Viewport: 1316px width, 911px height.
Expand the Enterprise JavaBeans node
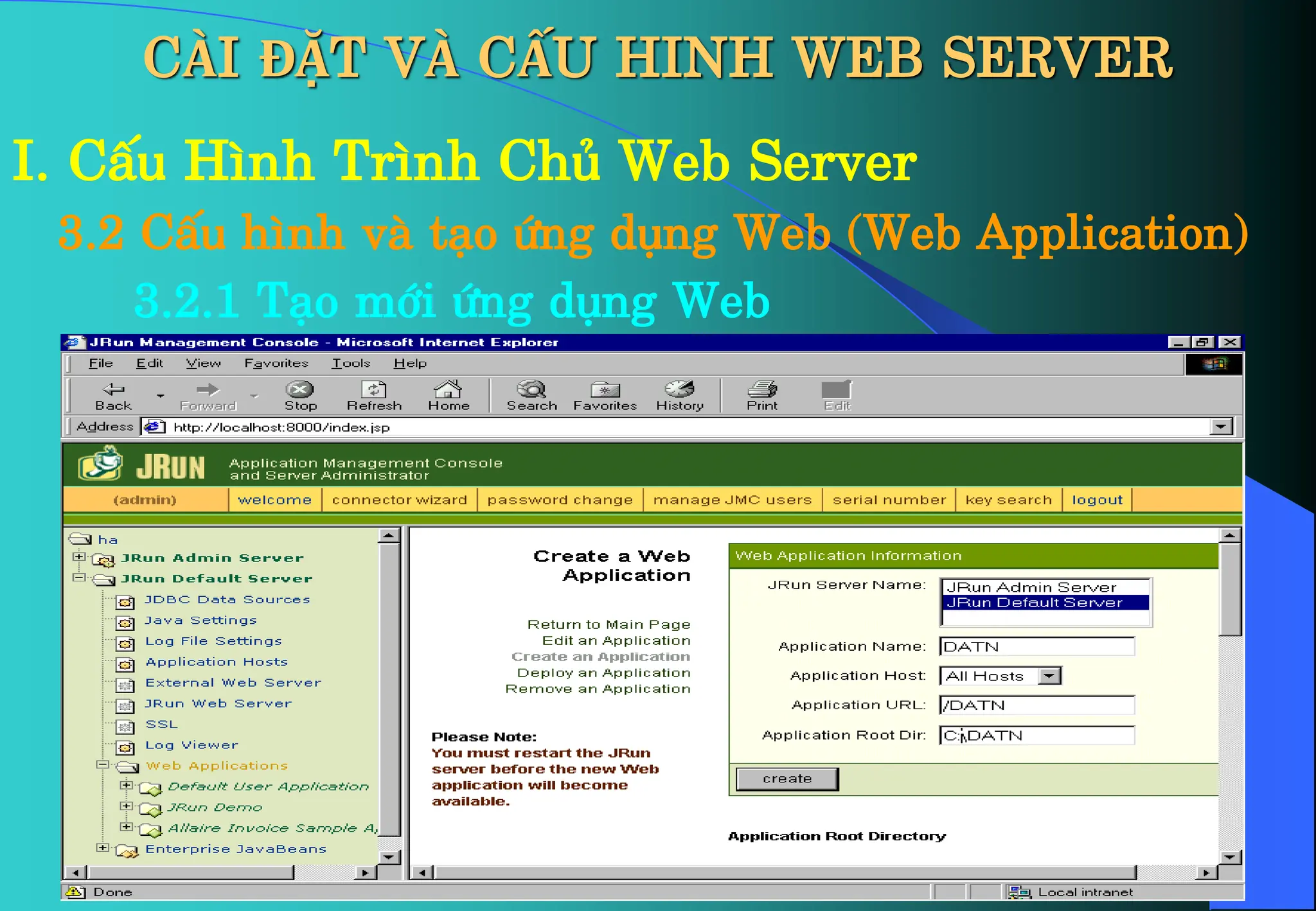(102, 847)
